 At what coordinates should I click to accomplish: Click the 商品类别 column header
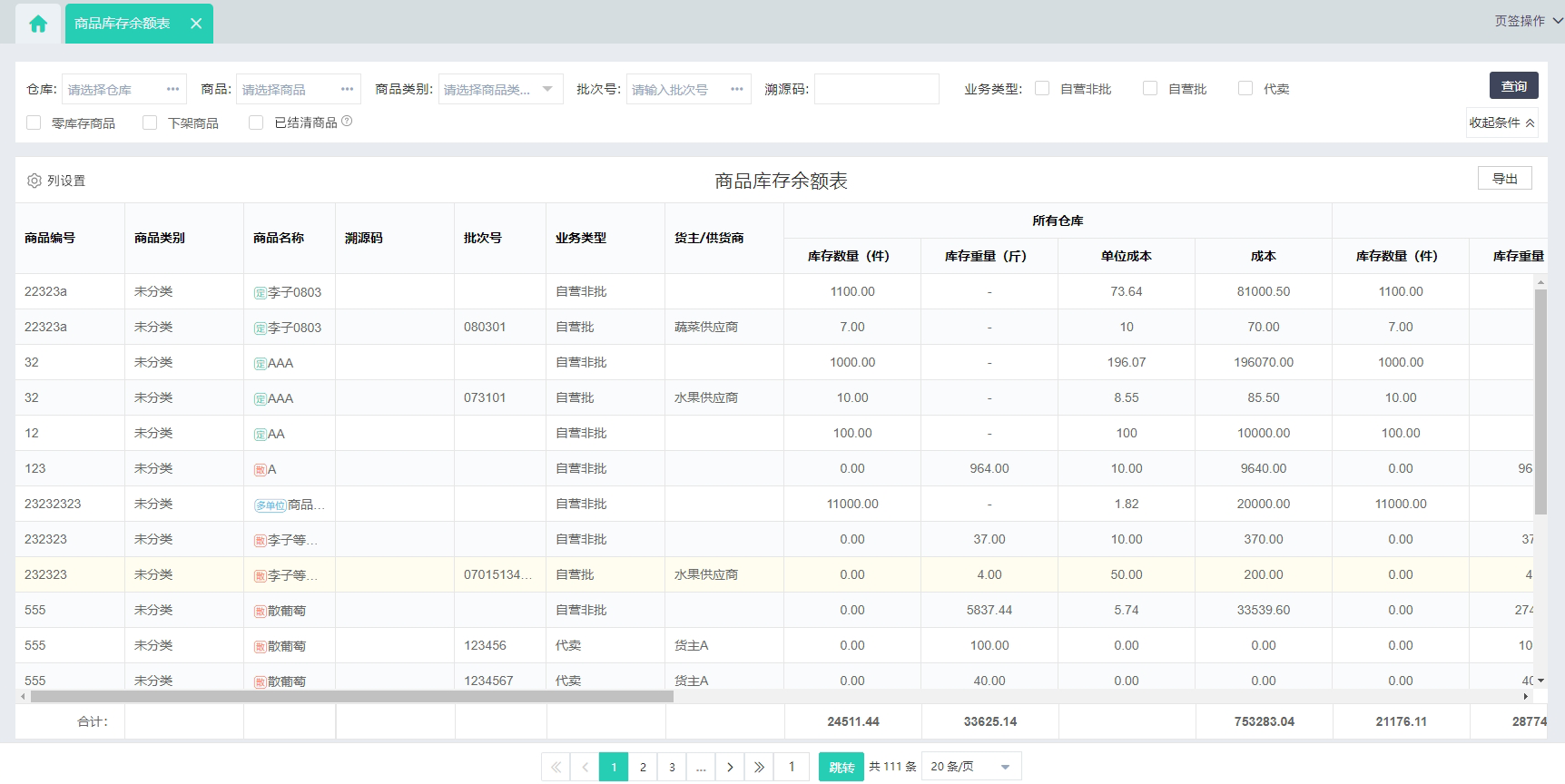184,238
